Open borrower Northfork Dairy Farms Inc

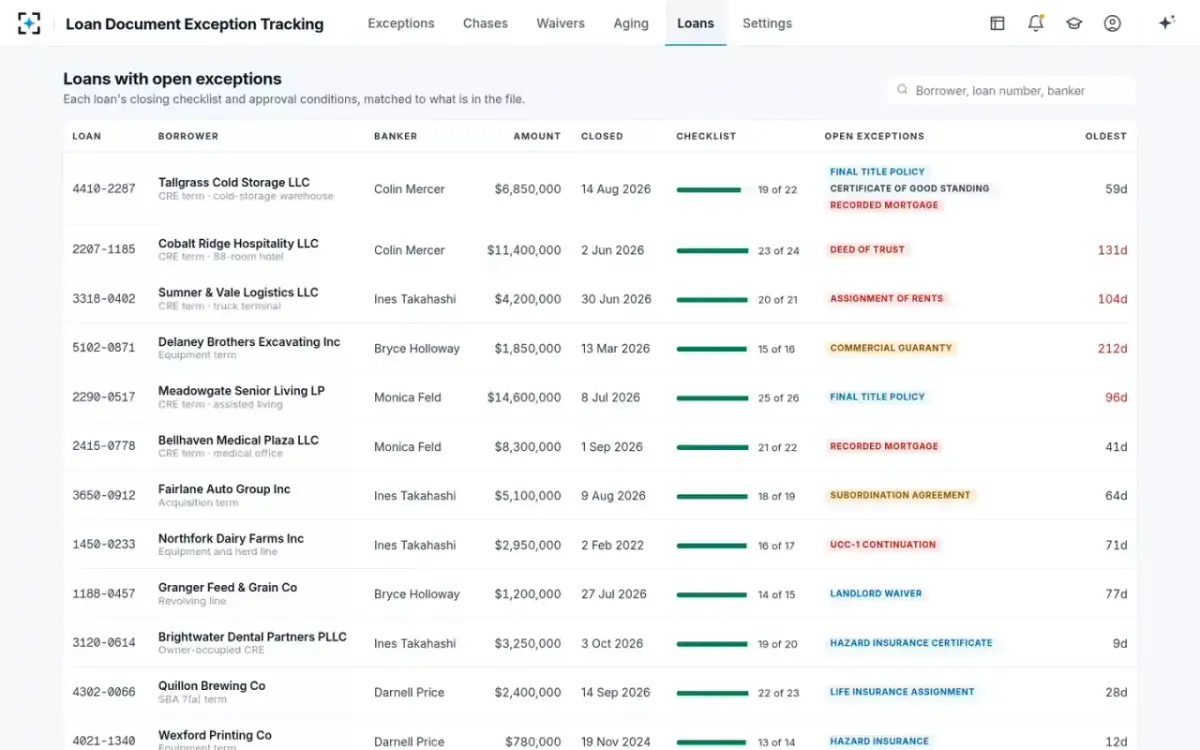(231, 538)
